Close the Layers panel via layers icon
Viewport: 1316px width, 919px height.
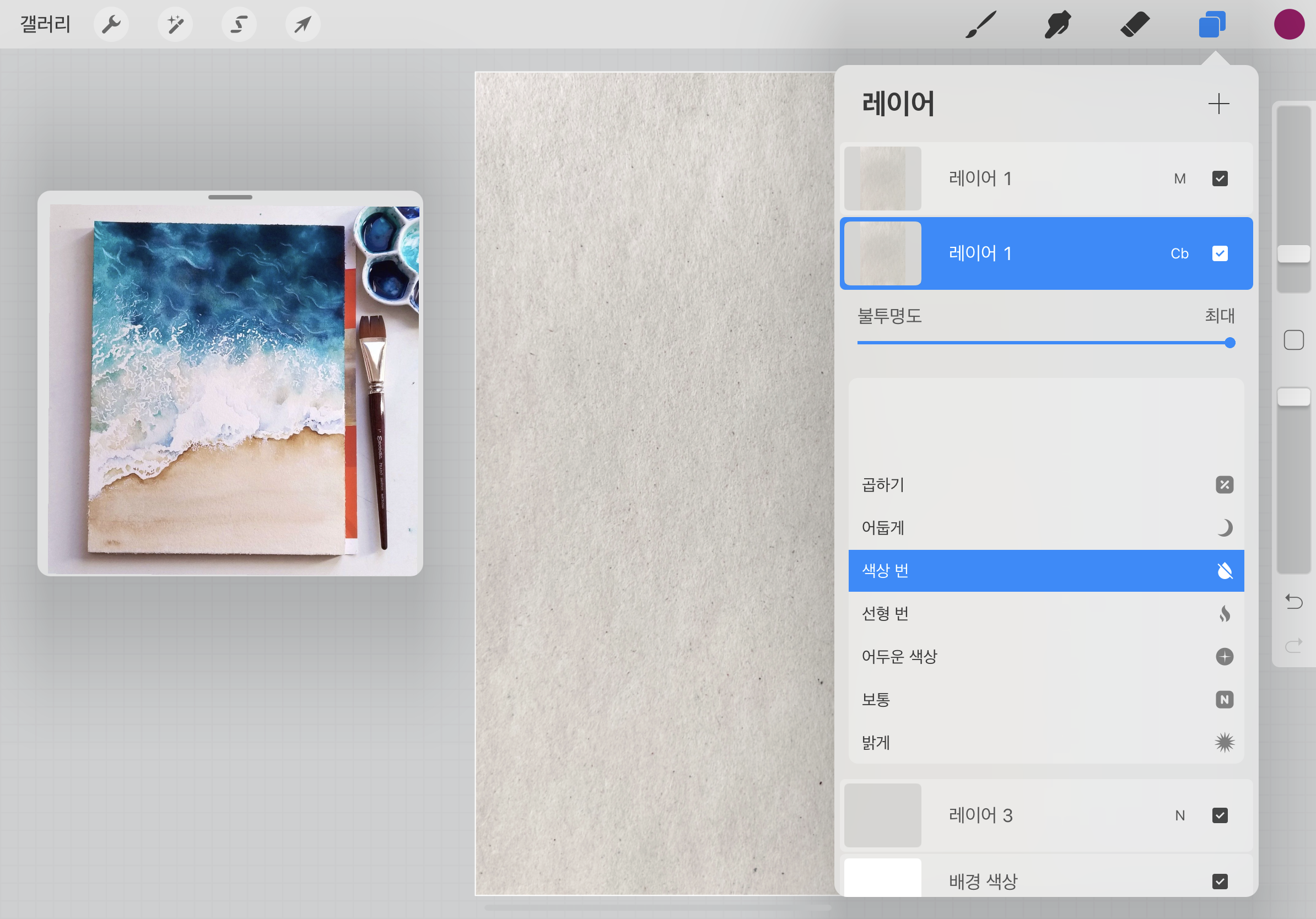click(x=1211, y=25)
